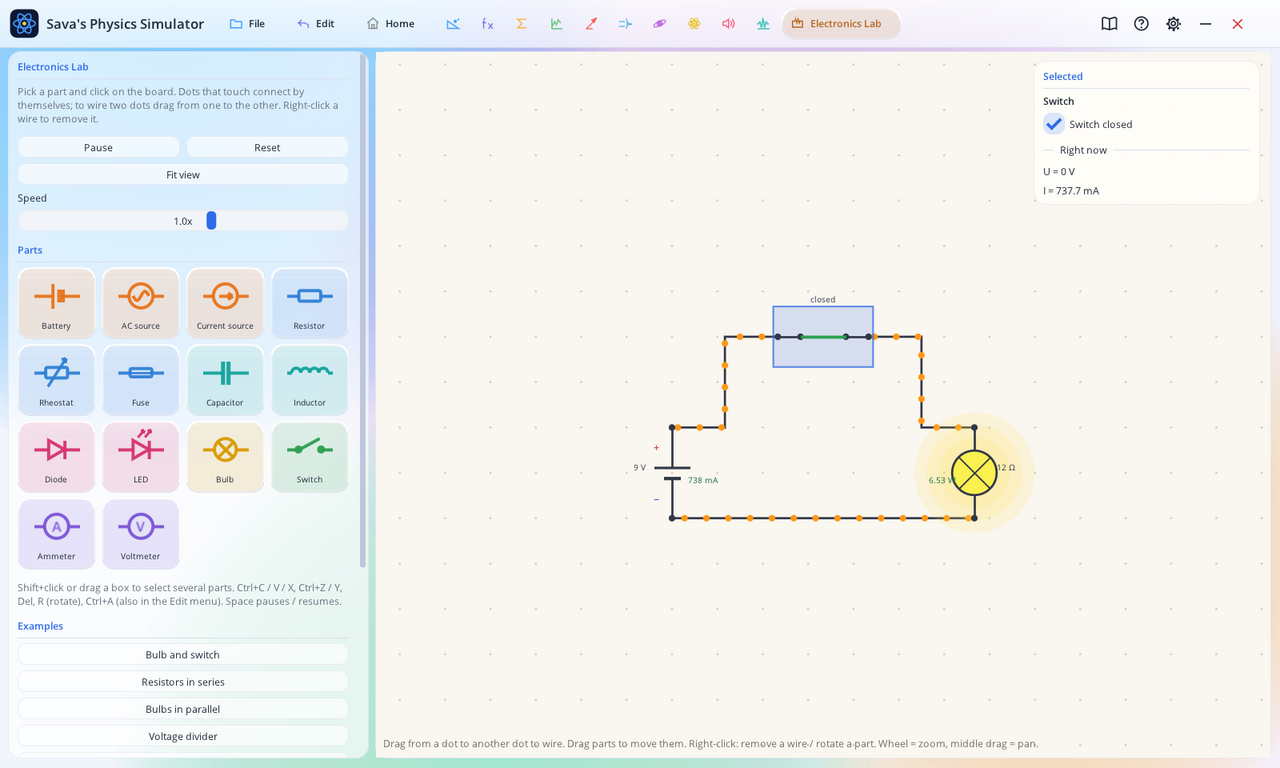Viewport: 1280px width, 768px height.
Task: Open the Edit menu
Action: point(316,24)
